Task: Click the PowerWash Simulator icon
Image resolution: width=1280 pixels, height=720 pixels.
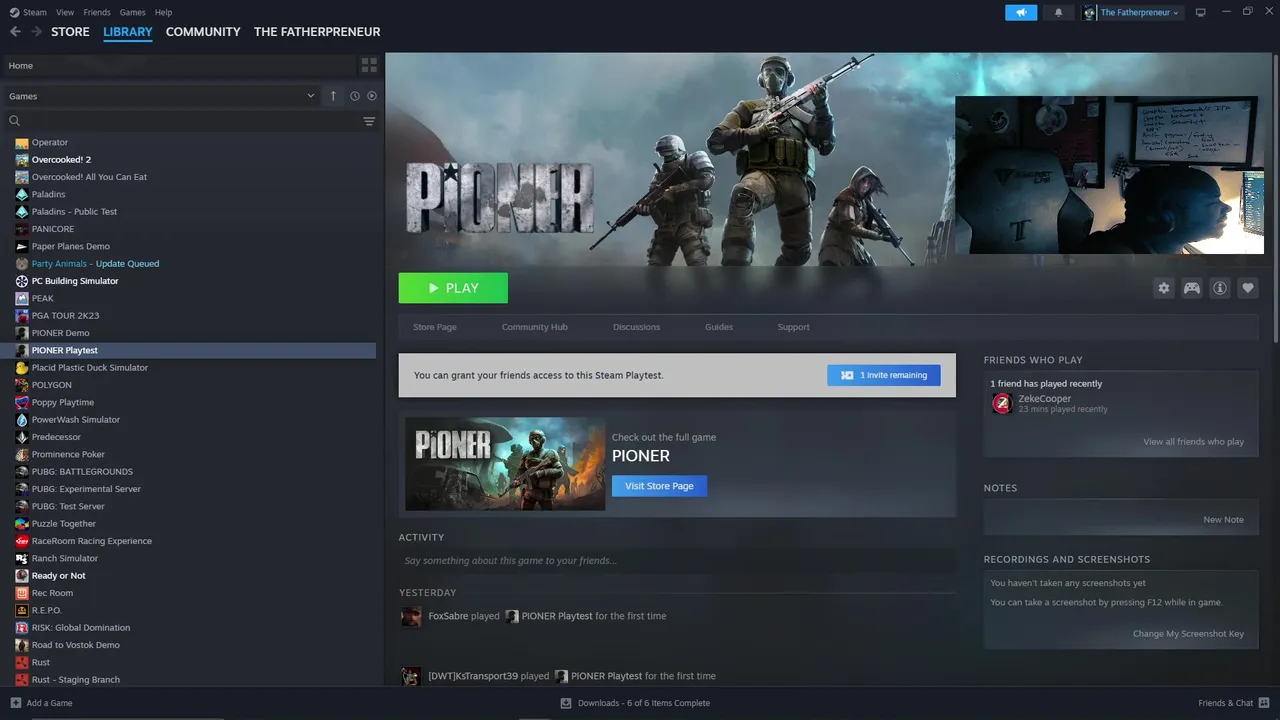Action: coord(22,420)
